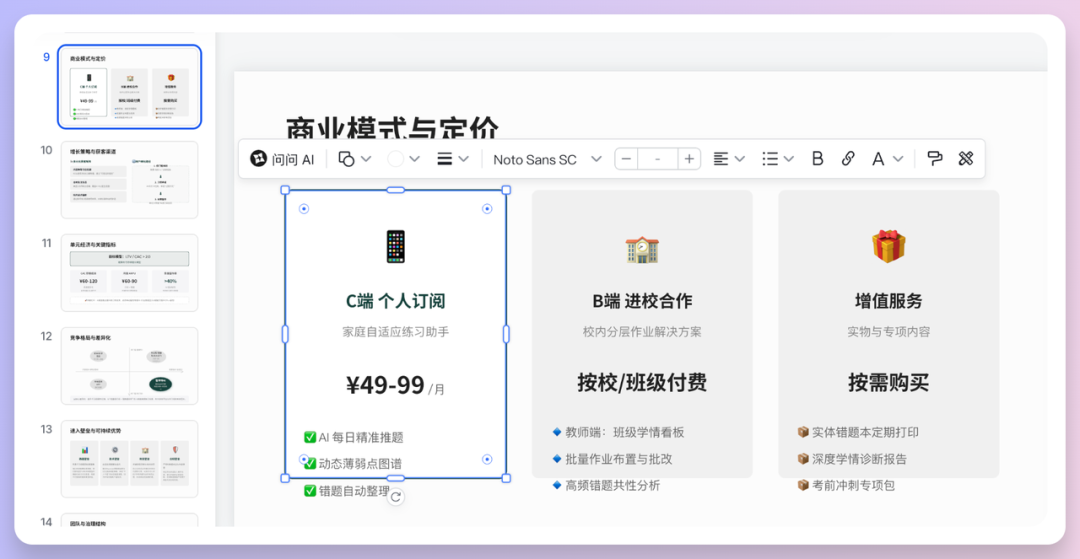Click the bullet 批量作业布置与批改
This screenshot has width=1080, height=559.
coord(612,459)
